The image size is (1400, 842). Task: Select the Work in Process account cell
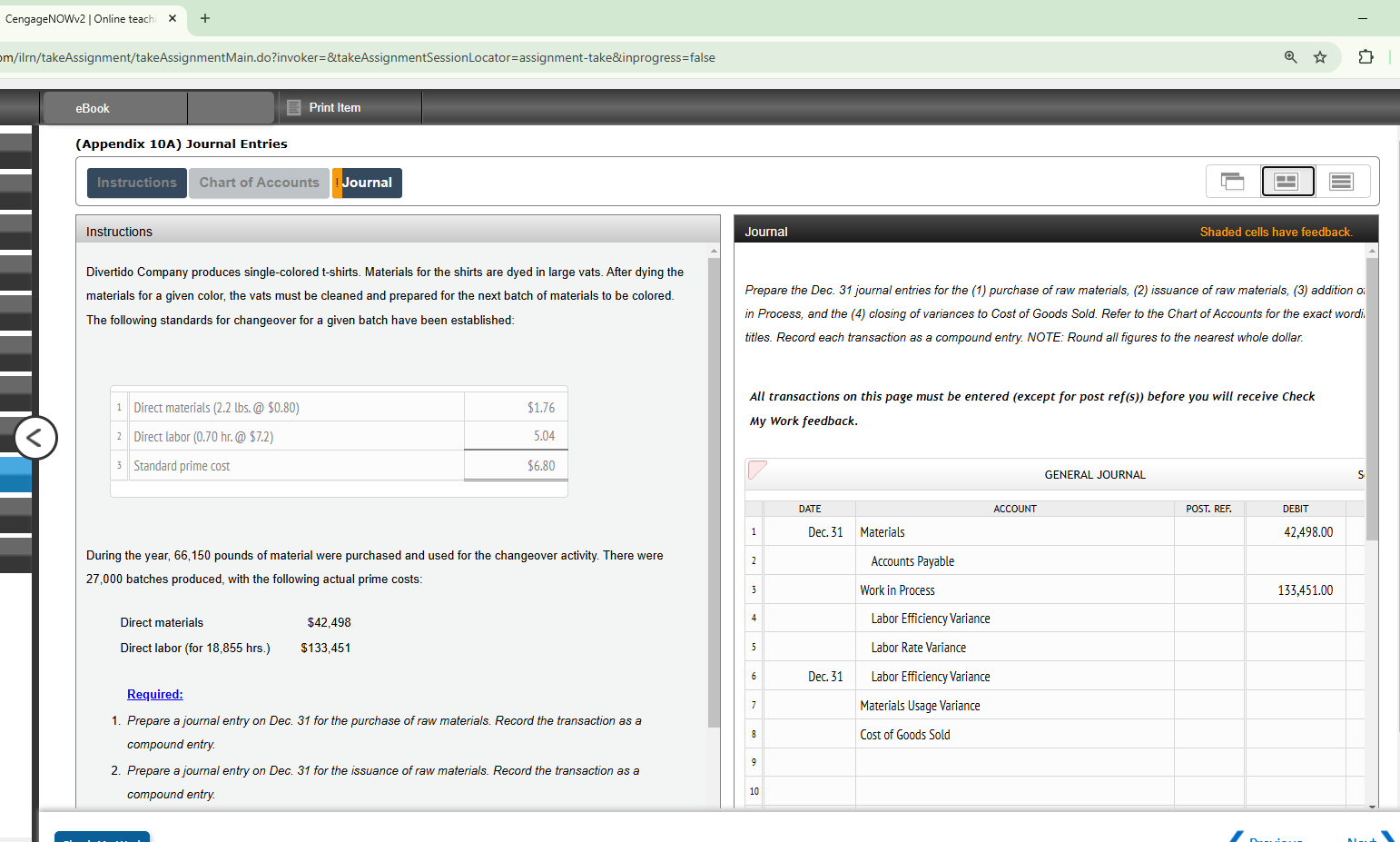pyautogui.click(x=1015, y=590)
